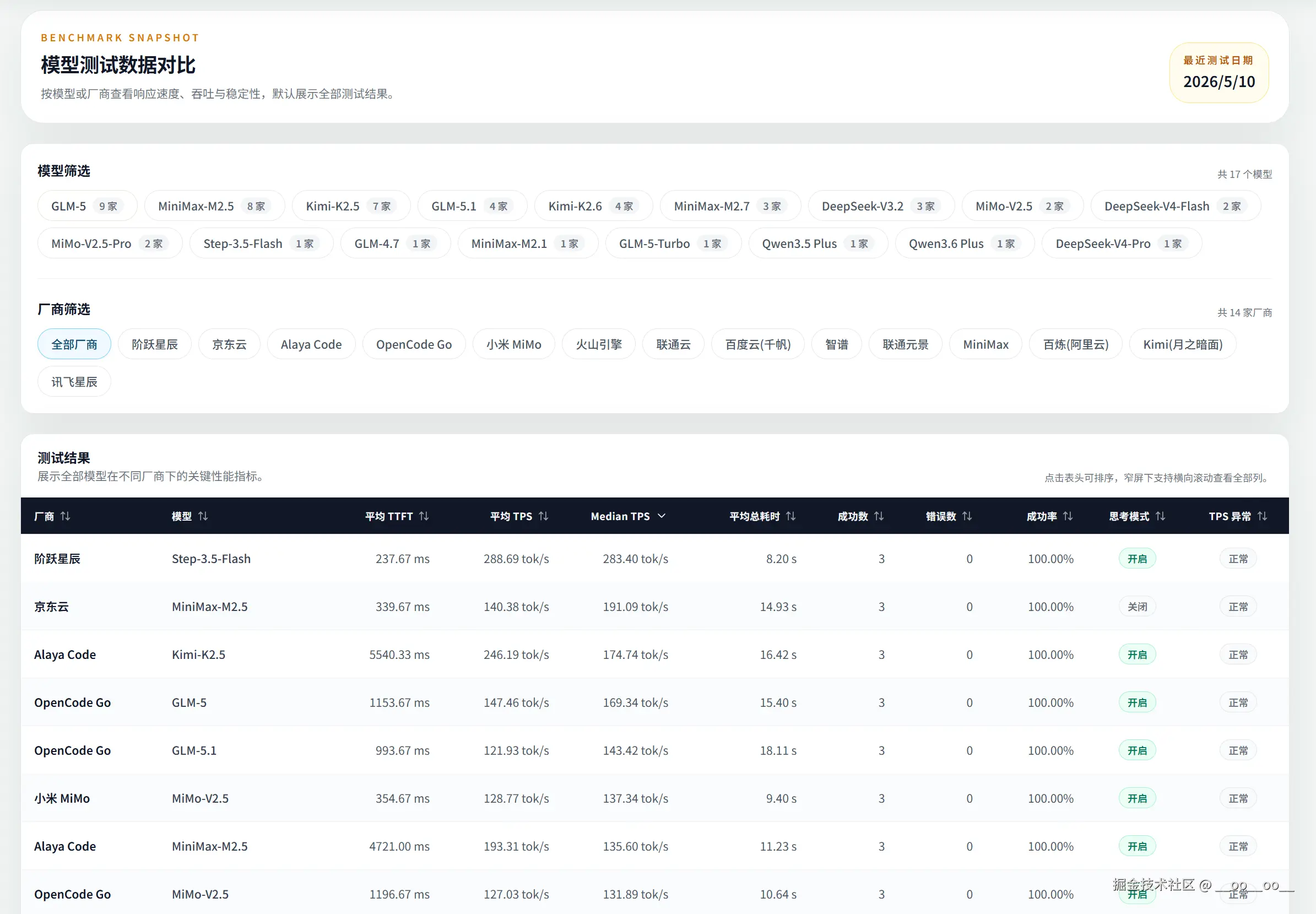Viewport: 1316px width, 914px height.
Task: Select the 京东云 vendor filter chip
Action: 229,344
